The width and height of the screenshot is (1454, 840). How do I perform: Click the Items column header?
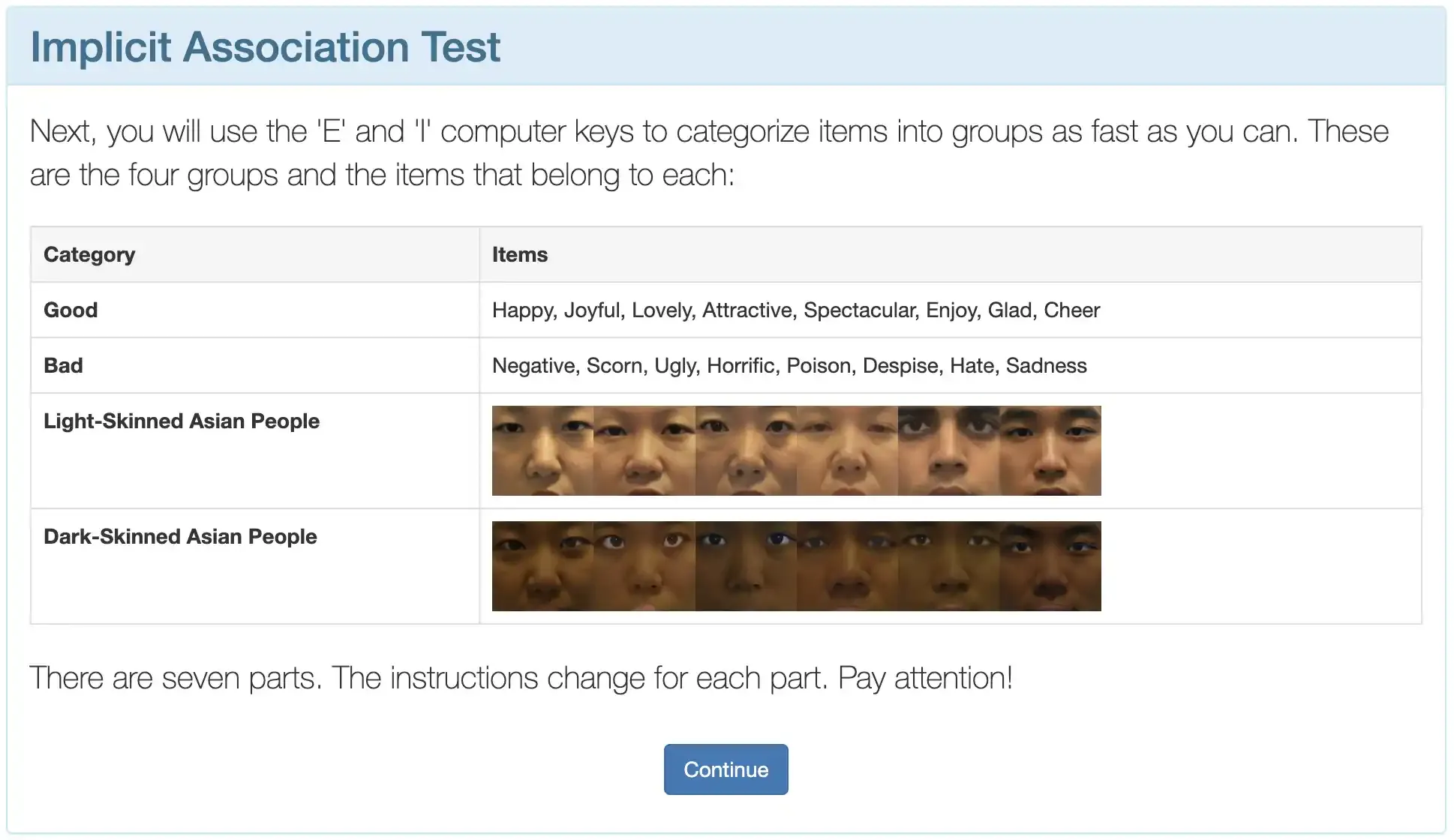[x=520, y=255]
